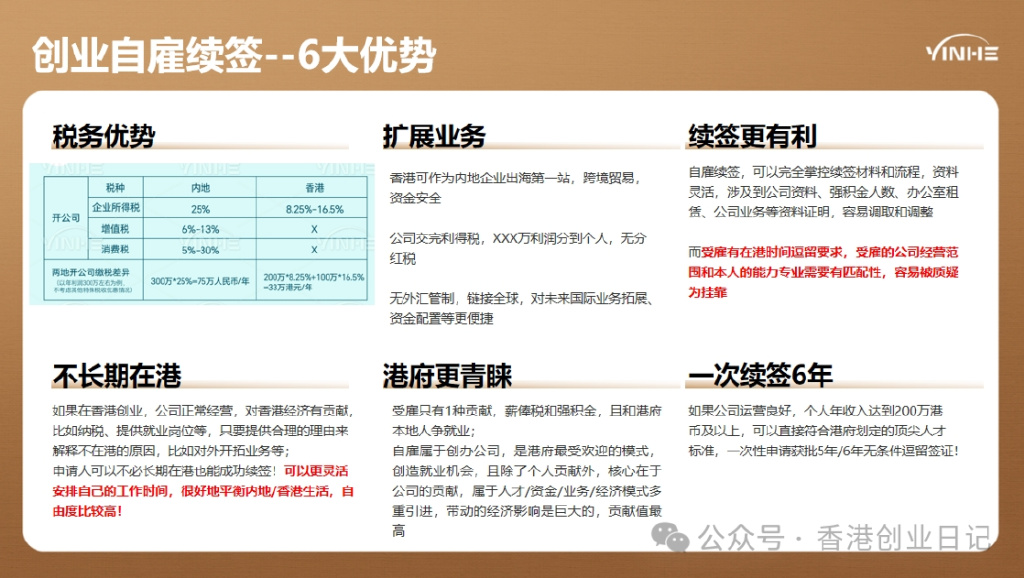Click the sentence 申请人可以不必长期在港也能成功续签

[165, 471]
